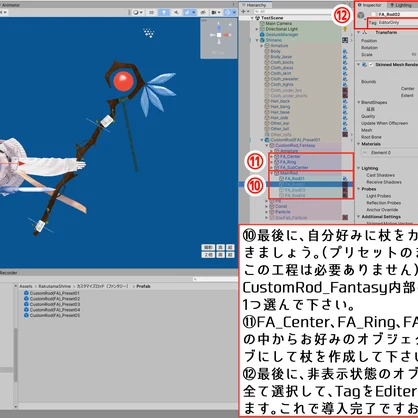Click the red X axis cone on scene gizmo

pos(226,35)
